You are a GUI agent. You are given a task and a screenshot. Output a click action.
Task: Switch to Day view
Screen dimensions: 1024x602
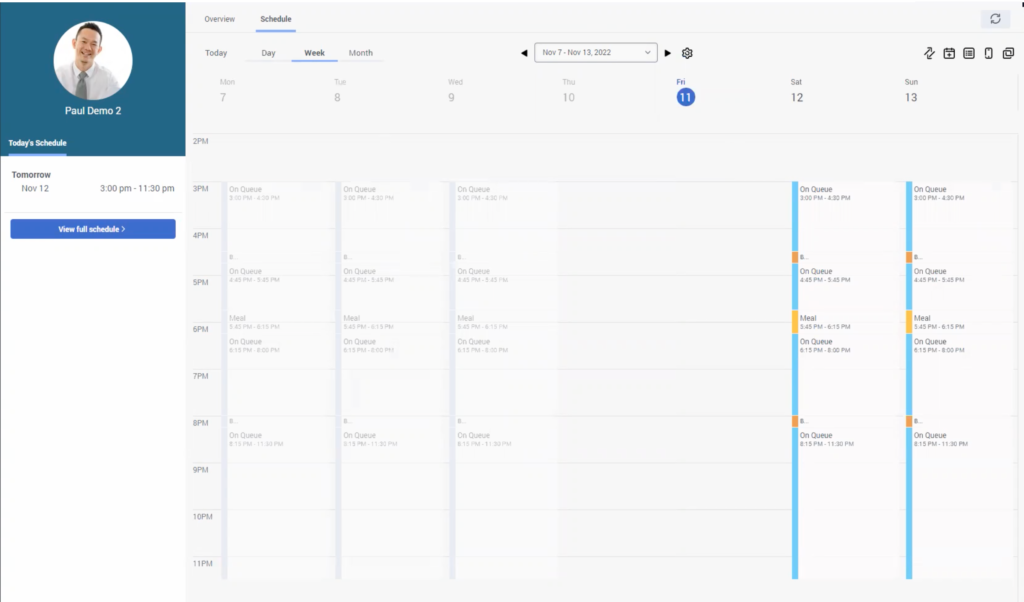click(x=268, y=53)
